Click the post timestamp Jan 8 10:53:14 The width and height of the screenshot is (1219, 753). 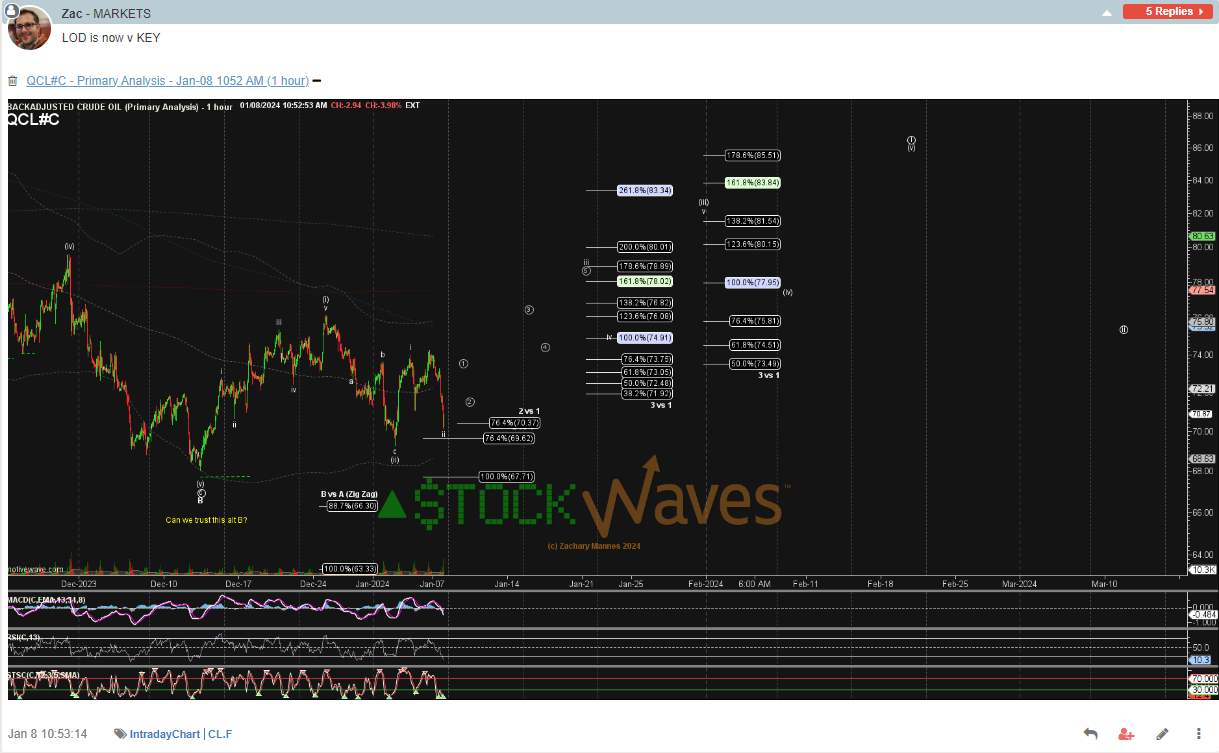48,734
